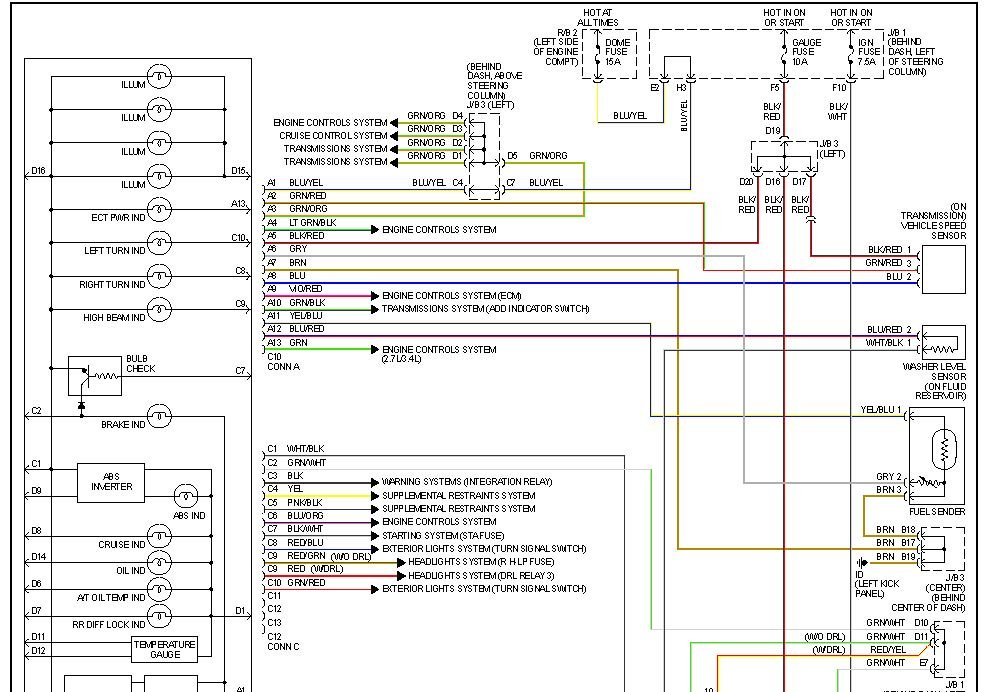Click the OIL IND lamp symbol
989x692 pixels.
pyautogui.click(x=160, y=563)
